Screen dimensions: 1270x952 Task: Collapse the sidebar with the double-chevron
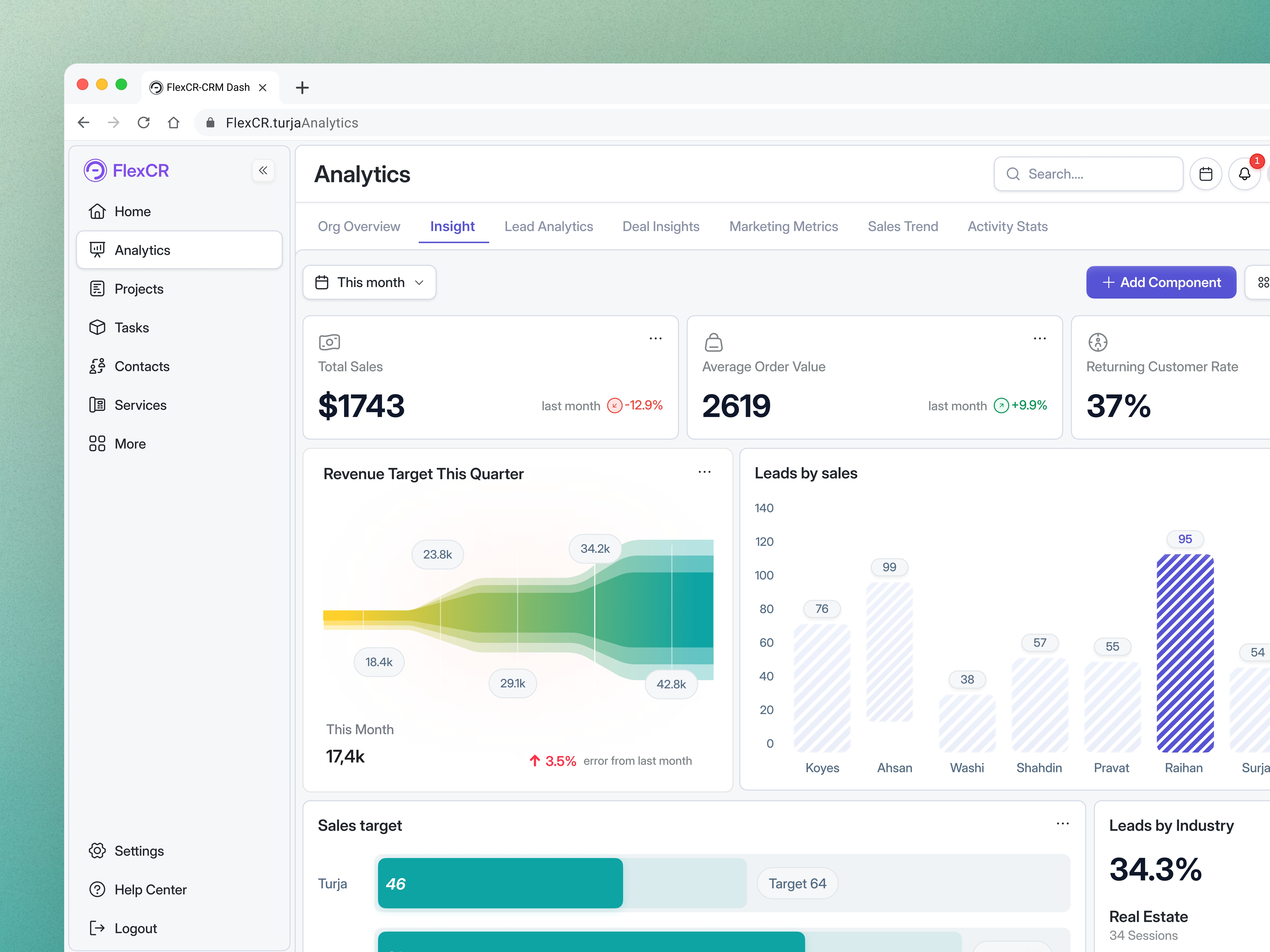[264, 170]
